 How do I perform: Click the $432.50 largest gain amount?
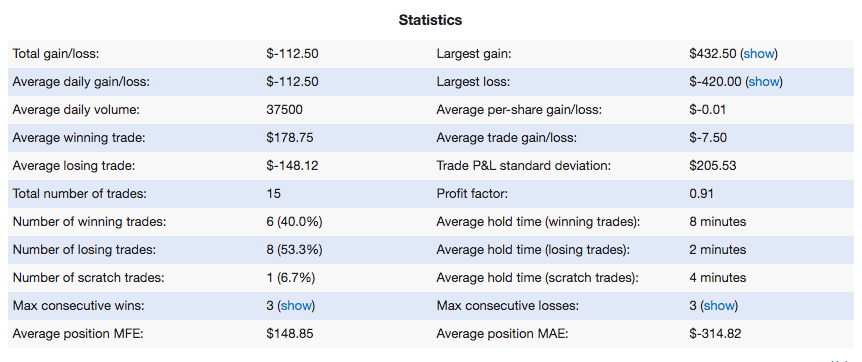point(712,54)
